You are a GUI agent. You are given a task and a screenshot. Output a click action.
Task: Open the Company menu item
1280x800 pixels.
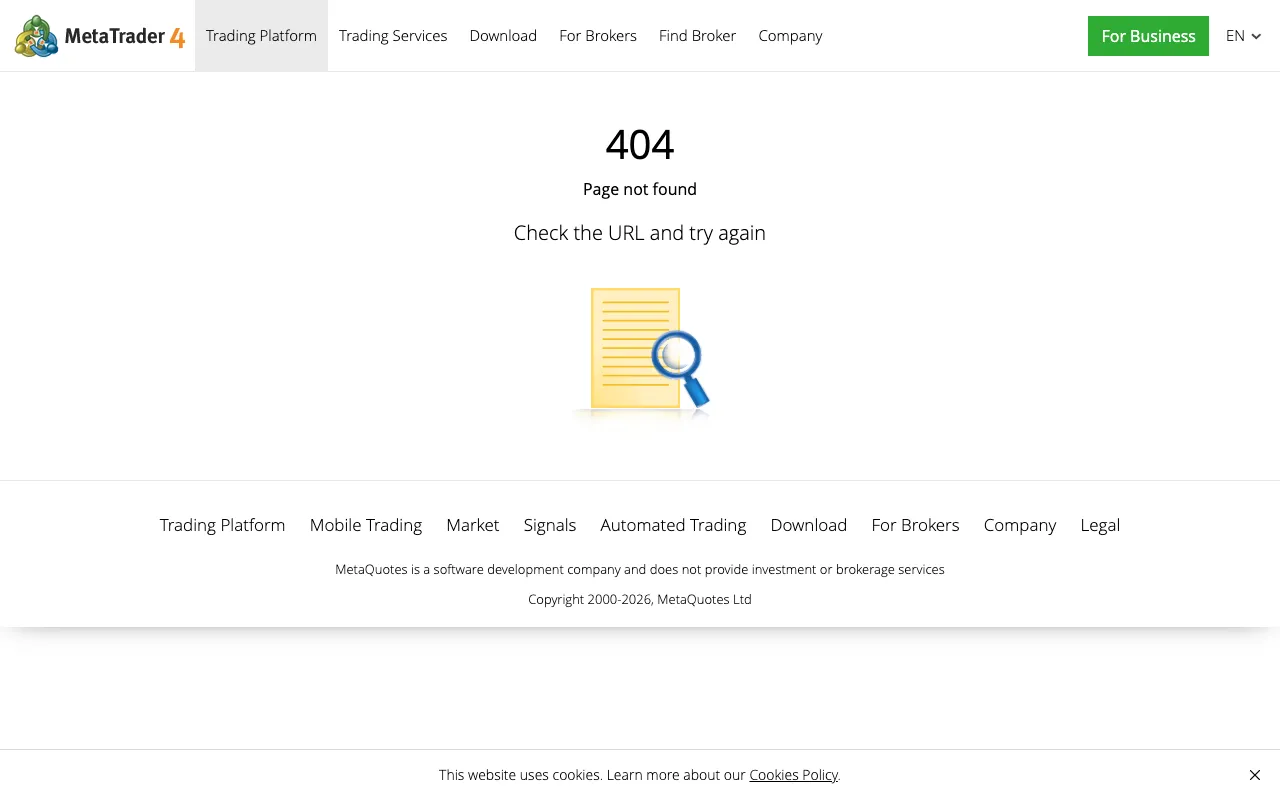click(x=790, y=35)
